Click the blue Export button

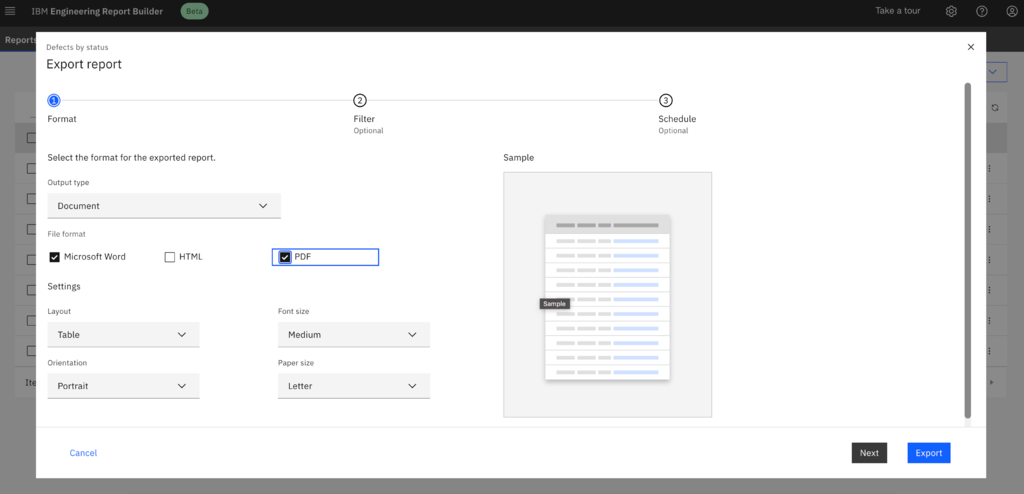click(928, 453)
